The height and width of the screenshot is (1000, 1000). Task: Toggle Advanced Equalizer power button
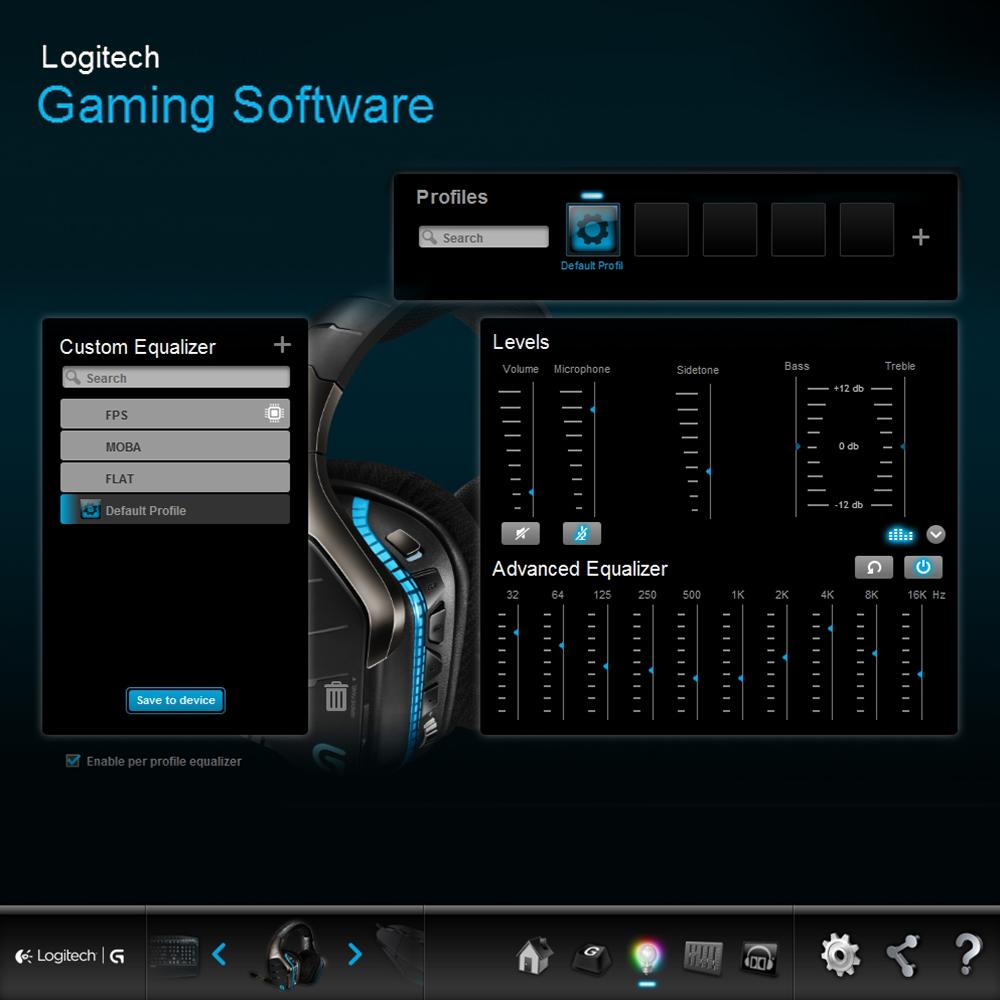click(923, 567)
